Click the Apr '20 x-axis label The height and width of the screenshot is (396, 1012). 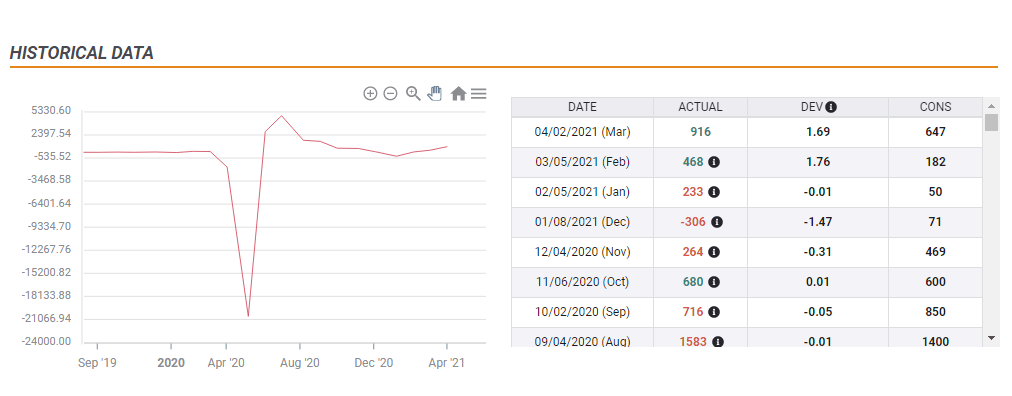pos(226,363)
